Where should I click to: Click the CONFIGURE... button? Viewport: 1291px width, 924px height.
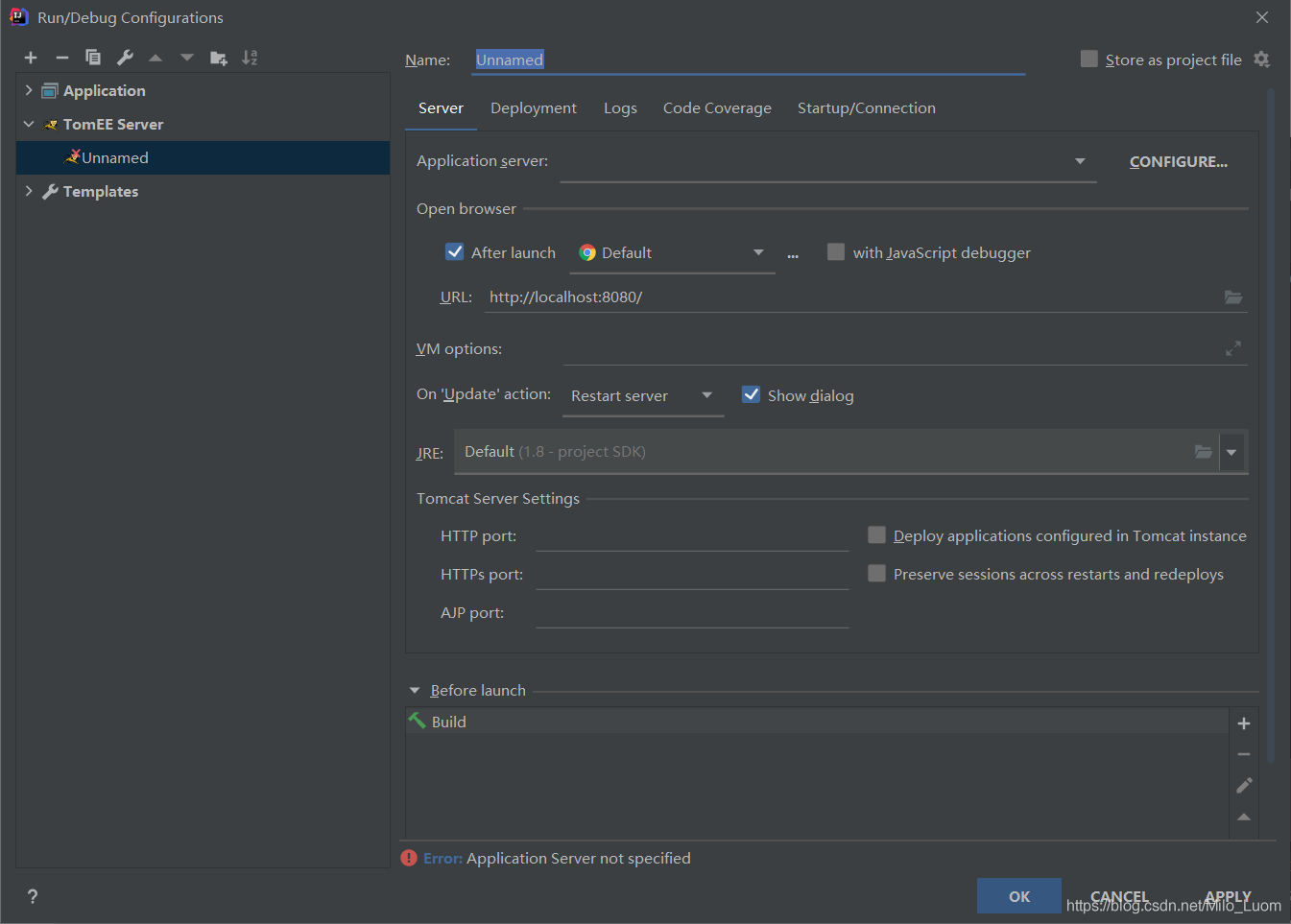click(x=1178, y=161)
